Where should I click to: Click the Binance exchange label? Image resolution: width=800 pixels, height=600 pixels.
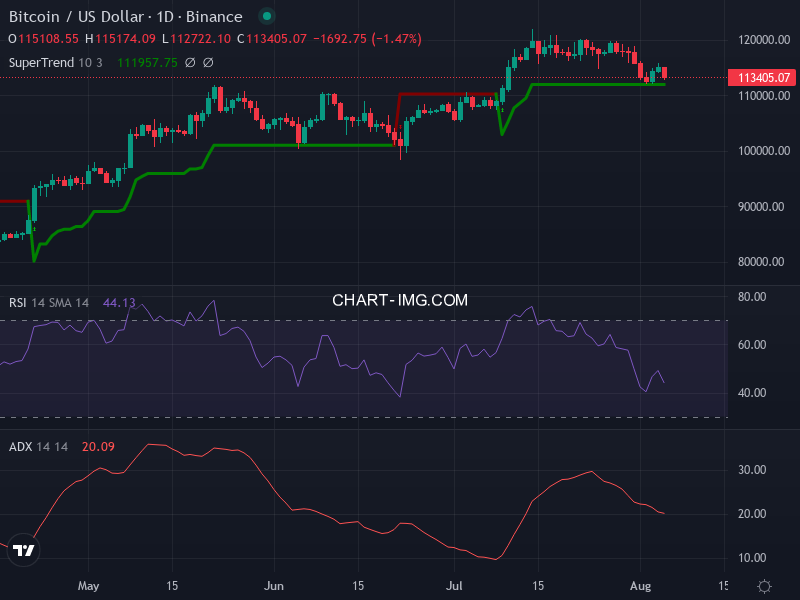coord(214,17)
